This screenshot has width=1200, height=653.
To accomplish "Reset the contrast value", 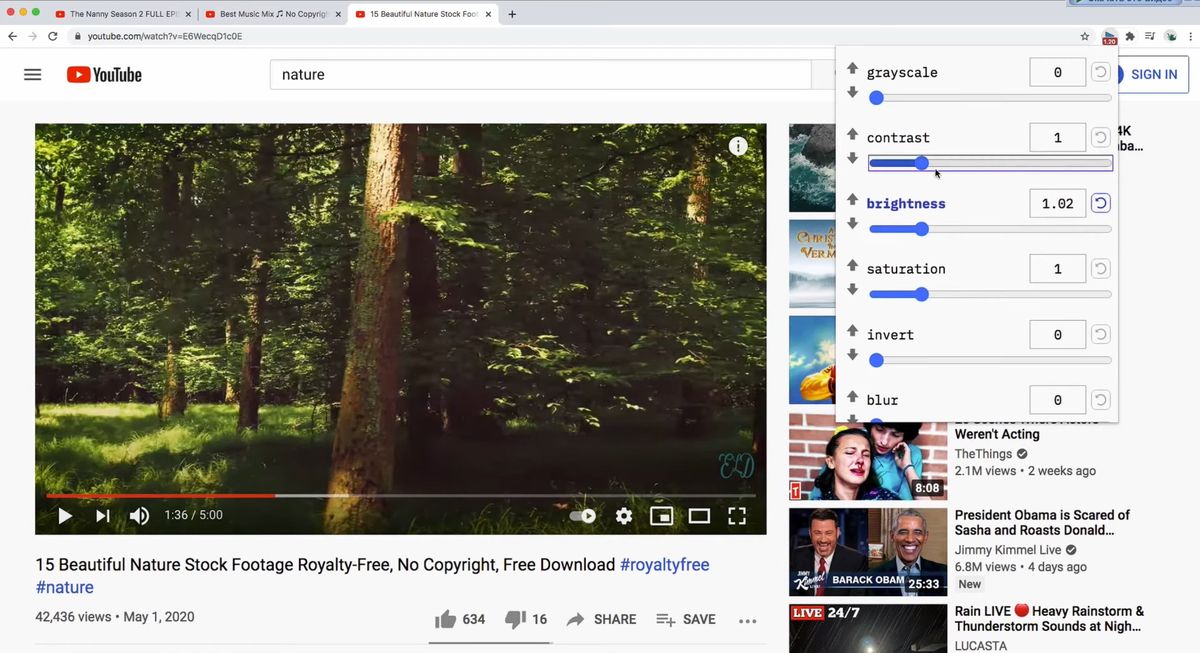I will point(1100,138).
